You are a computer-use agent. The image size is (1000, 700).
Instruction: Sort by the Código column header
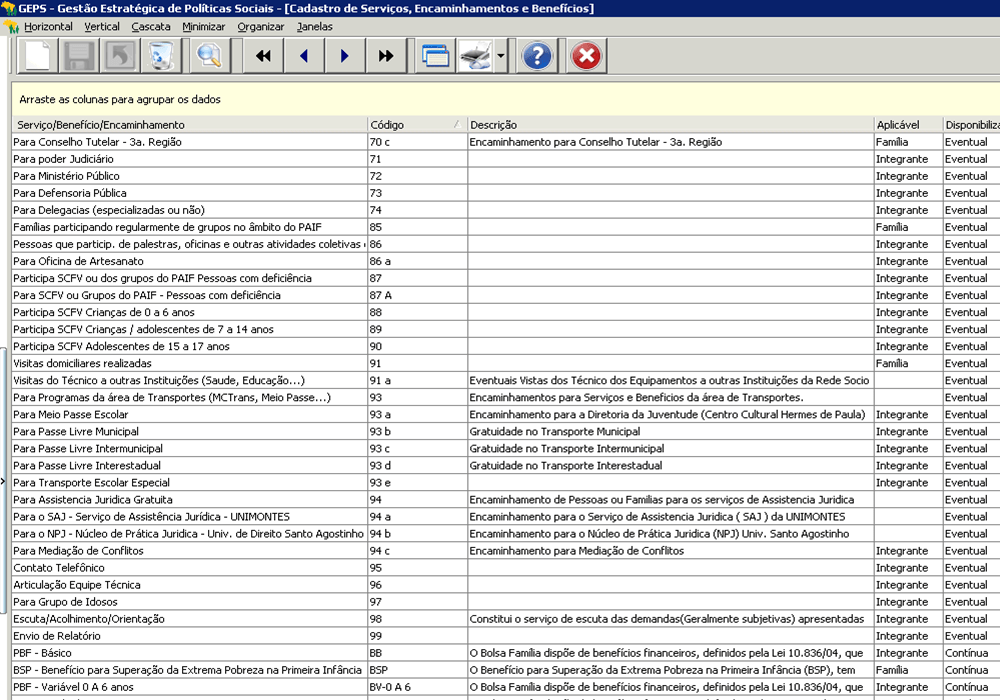tap(417, 125)
